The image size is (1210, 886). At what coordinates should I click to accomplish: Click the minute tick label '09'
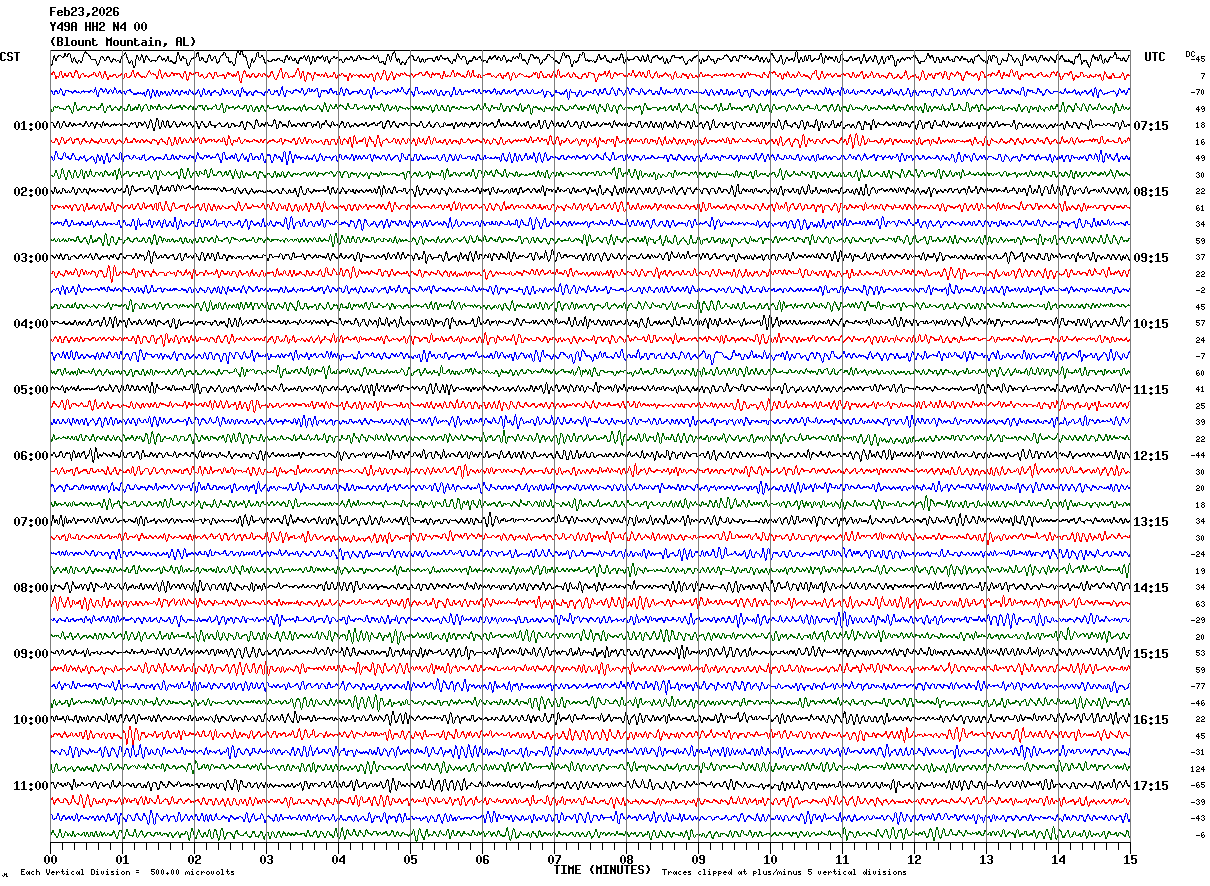(x=698, y=859)
